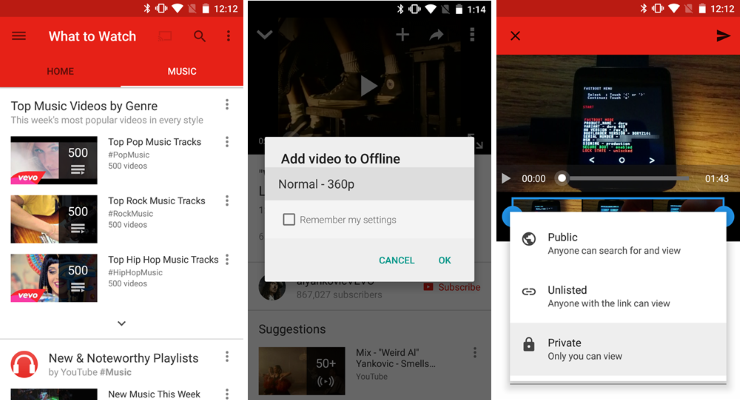This screenshot has width=740, height=400.
Task: Subscribe to the channel
Action: tap(452, 287)
